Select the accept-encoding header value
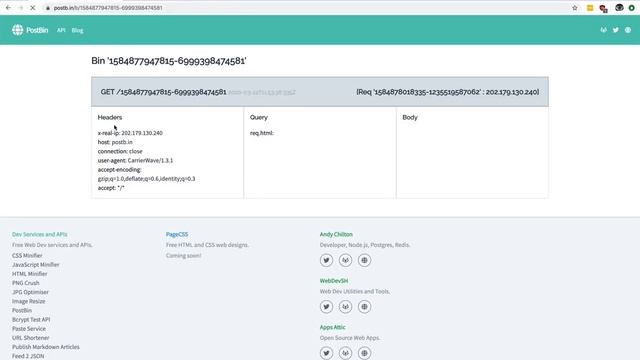 click(x=146, y=179)
